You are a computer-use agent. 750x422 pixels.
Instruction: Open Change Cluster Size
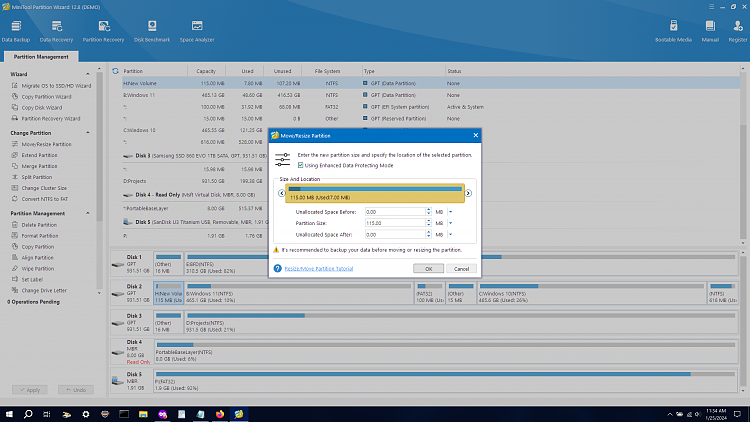tap(39, 188)
